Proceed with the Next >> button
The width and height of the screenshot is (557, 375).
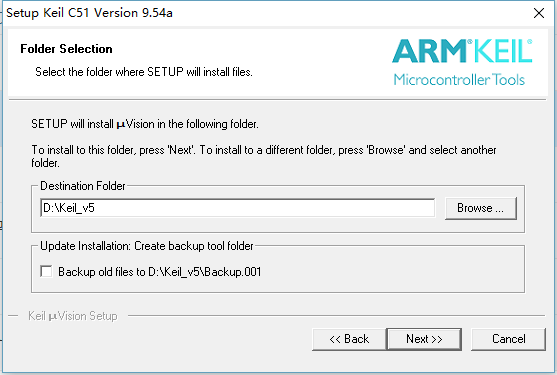(424, 339)
